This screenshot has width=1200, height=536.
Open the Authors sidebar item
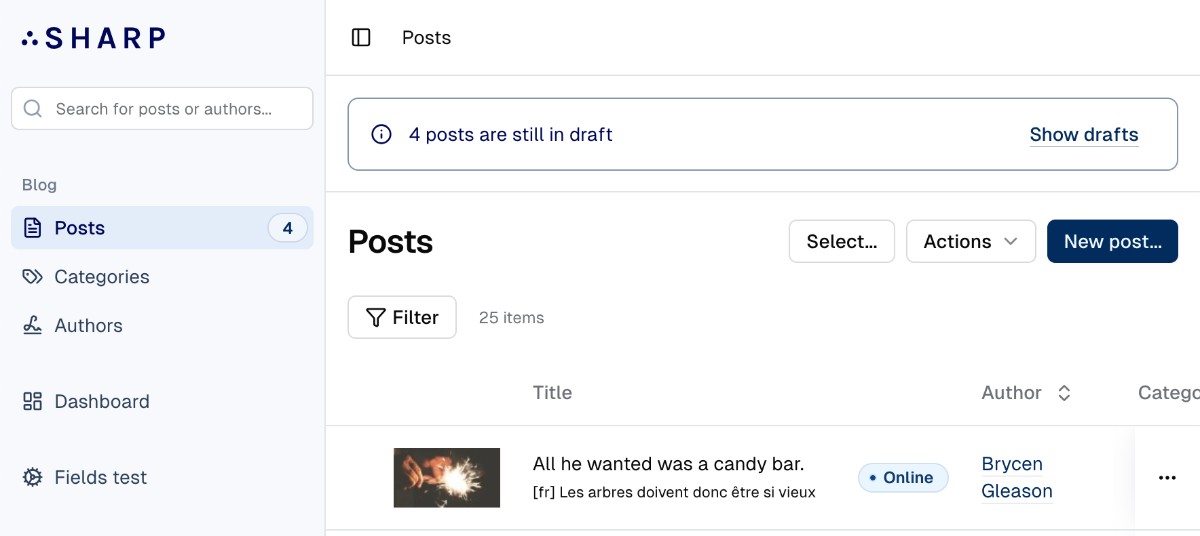point(88,326)
